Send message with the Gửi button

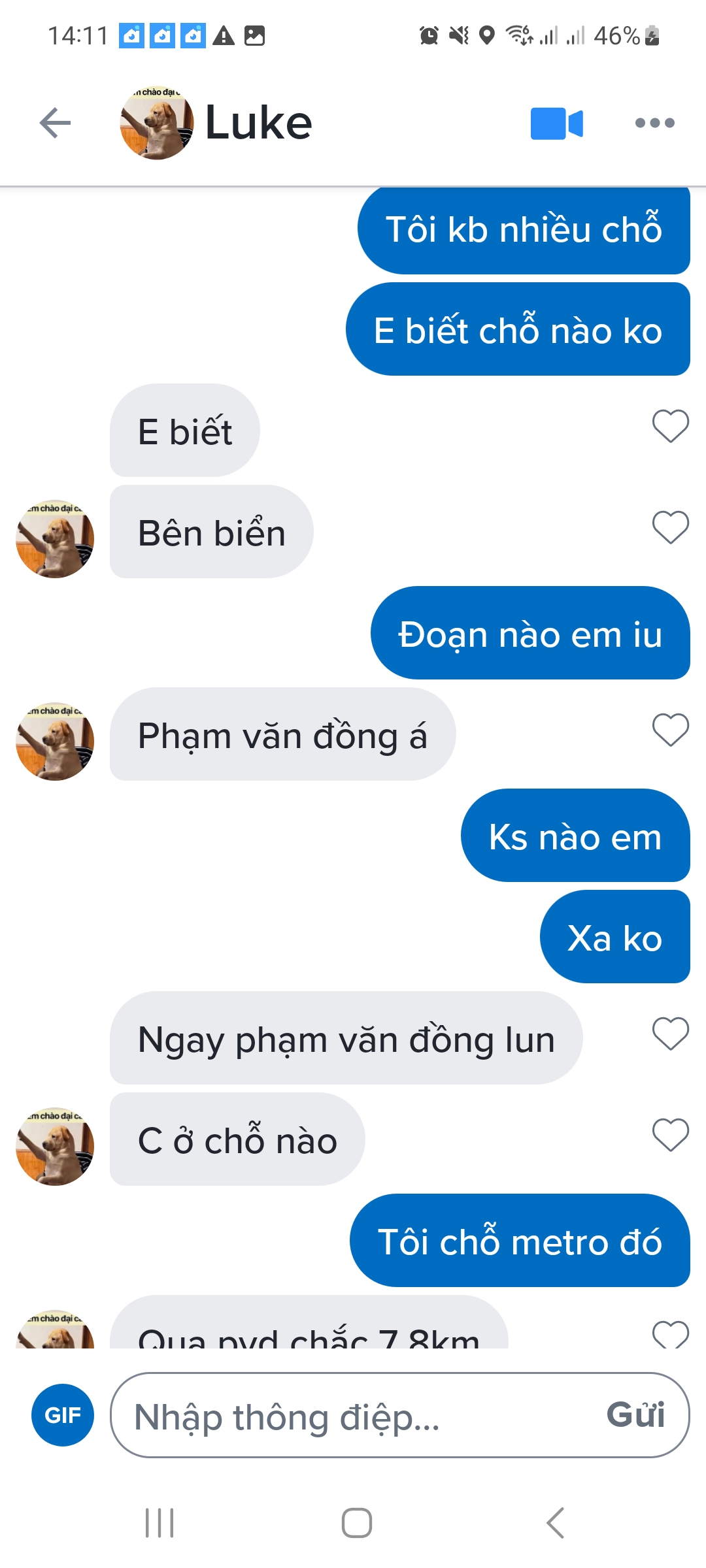(x=635, y=1415)
